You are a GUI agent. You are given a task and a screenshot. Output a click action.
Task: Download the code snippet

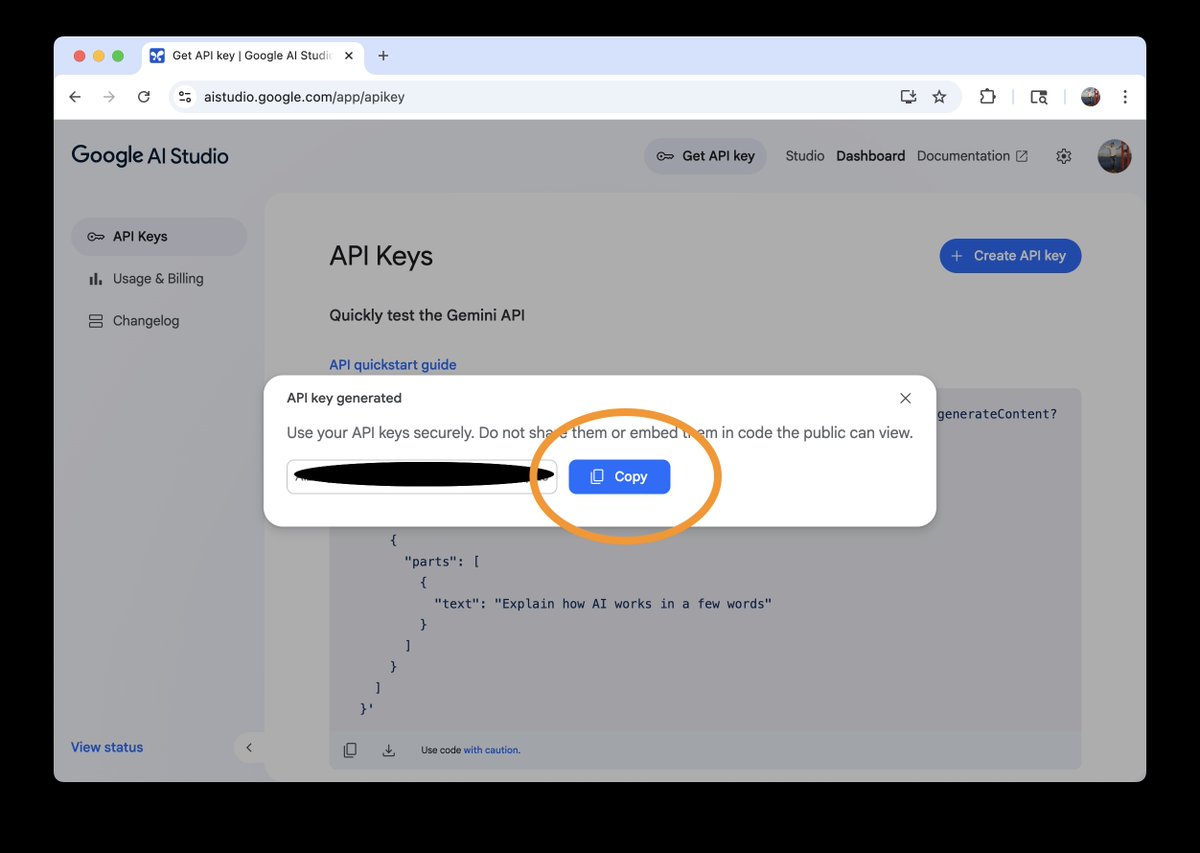[x=389, y=750]
